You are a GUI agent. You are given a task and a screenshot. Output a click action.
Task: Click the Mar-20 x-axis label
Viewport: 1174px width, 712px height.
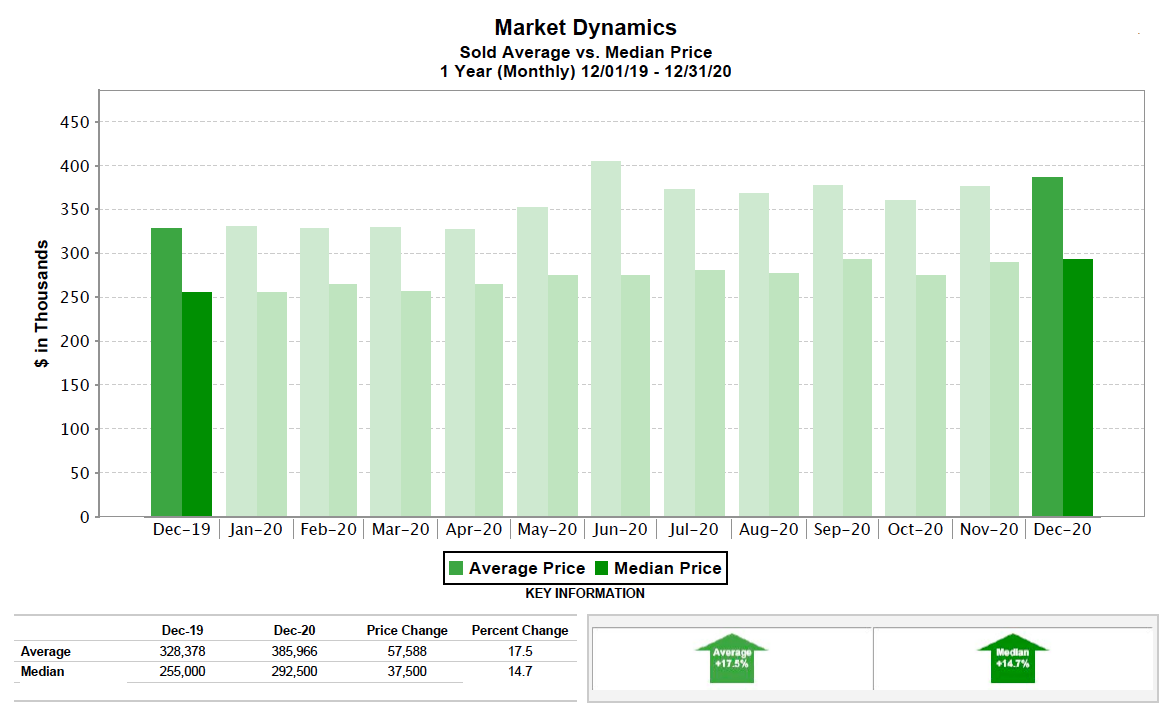401,529
